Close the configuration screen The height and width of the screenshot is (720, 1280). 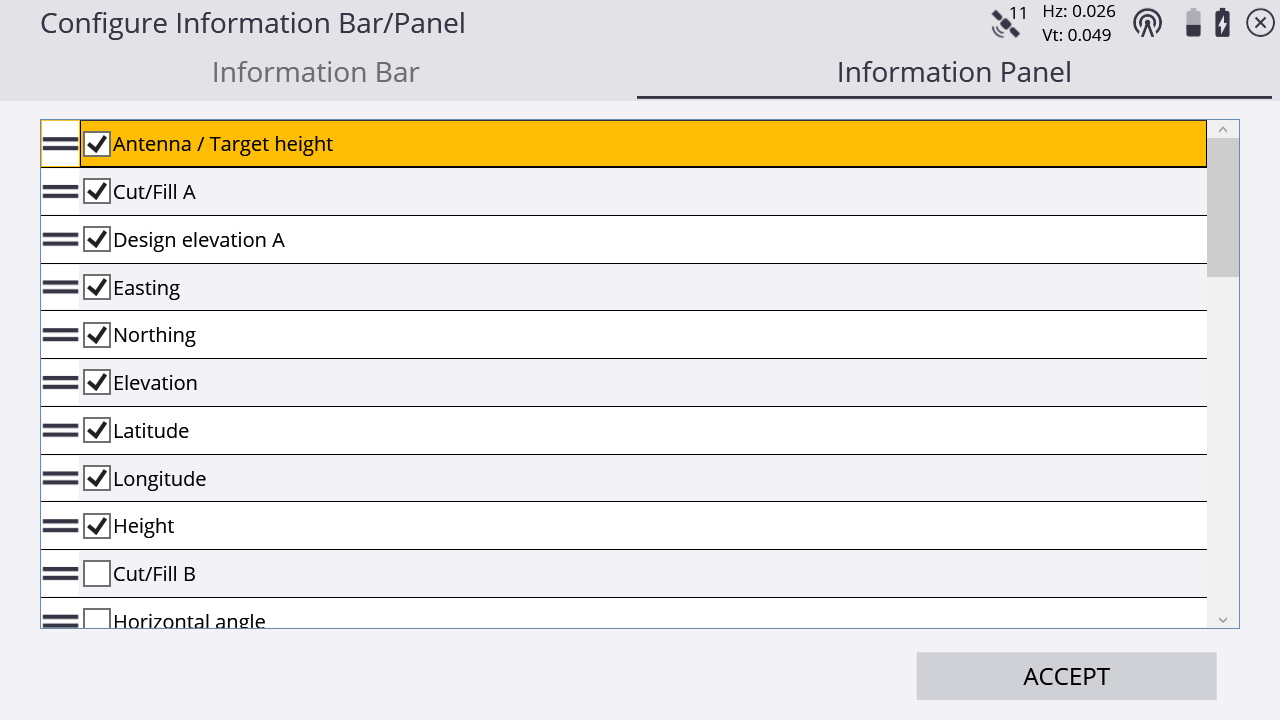1260,23
